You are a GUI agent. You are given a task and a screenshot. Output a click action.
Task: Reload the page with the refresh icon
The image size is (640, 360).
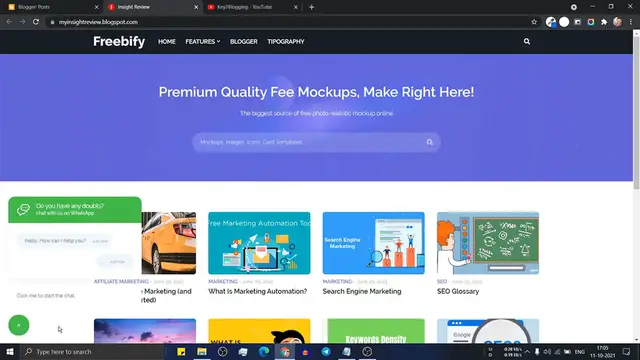(36, 22)
